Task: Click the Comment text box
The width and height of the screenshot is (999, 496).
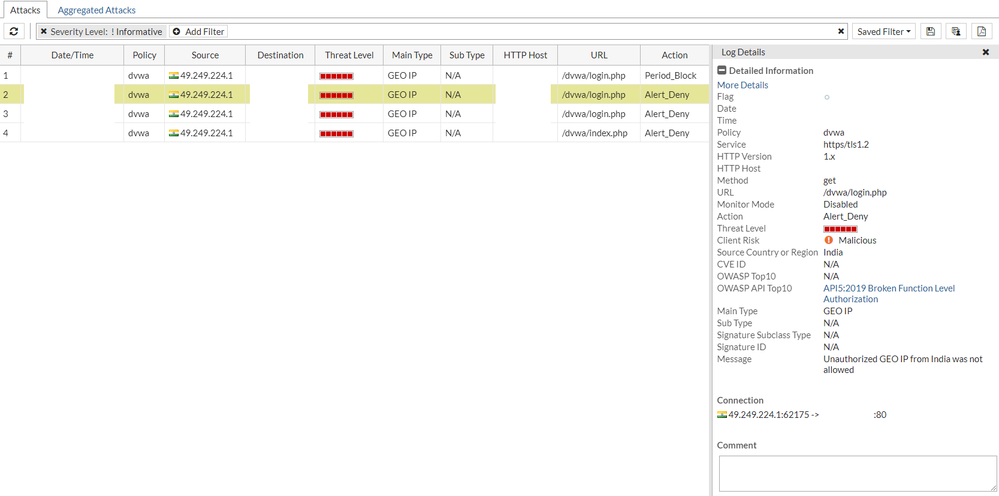Action: point(858,474)
